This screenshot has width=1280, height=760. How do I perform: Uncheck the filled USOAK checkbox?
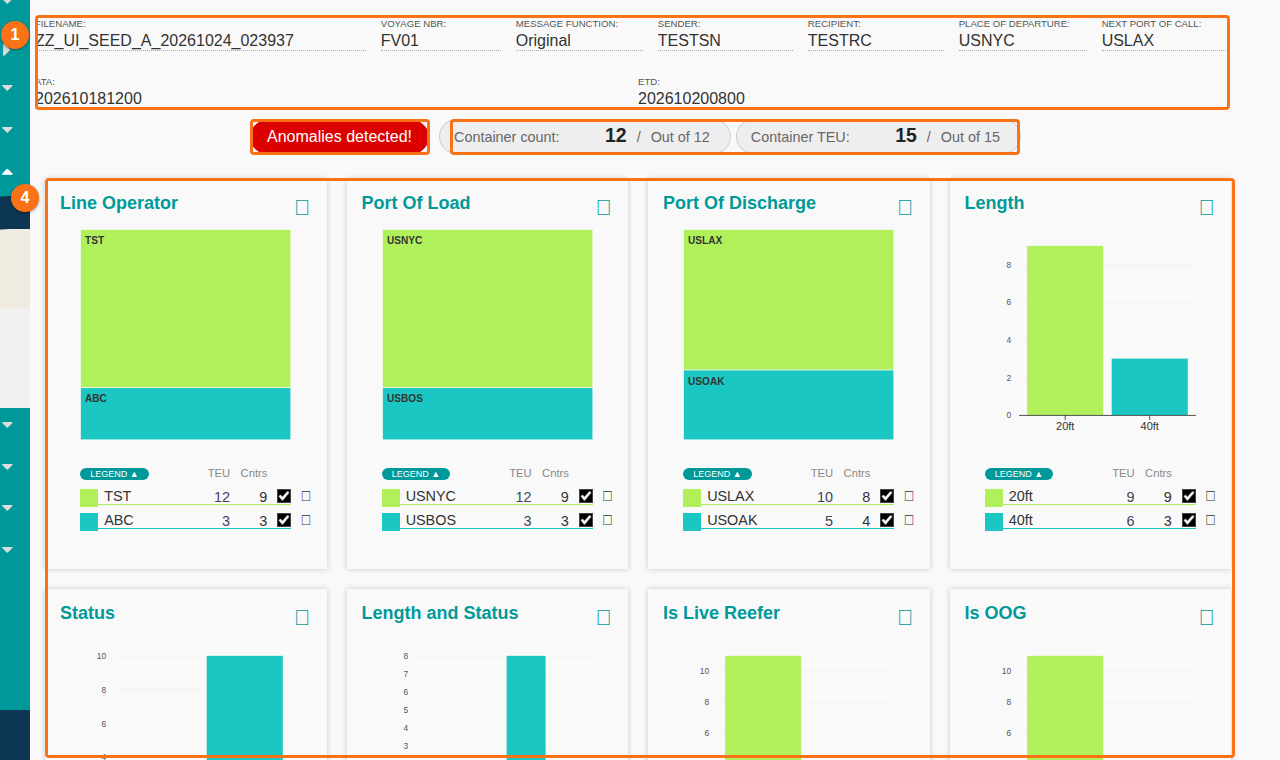(887, 520)
